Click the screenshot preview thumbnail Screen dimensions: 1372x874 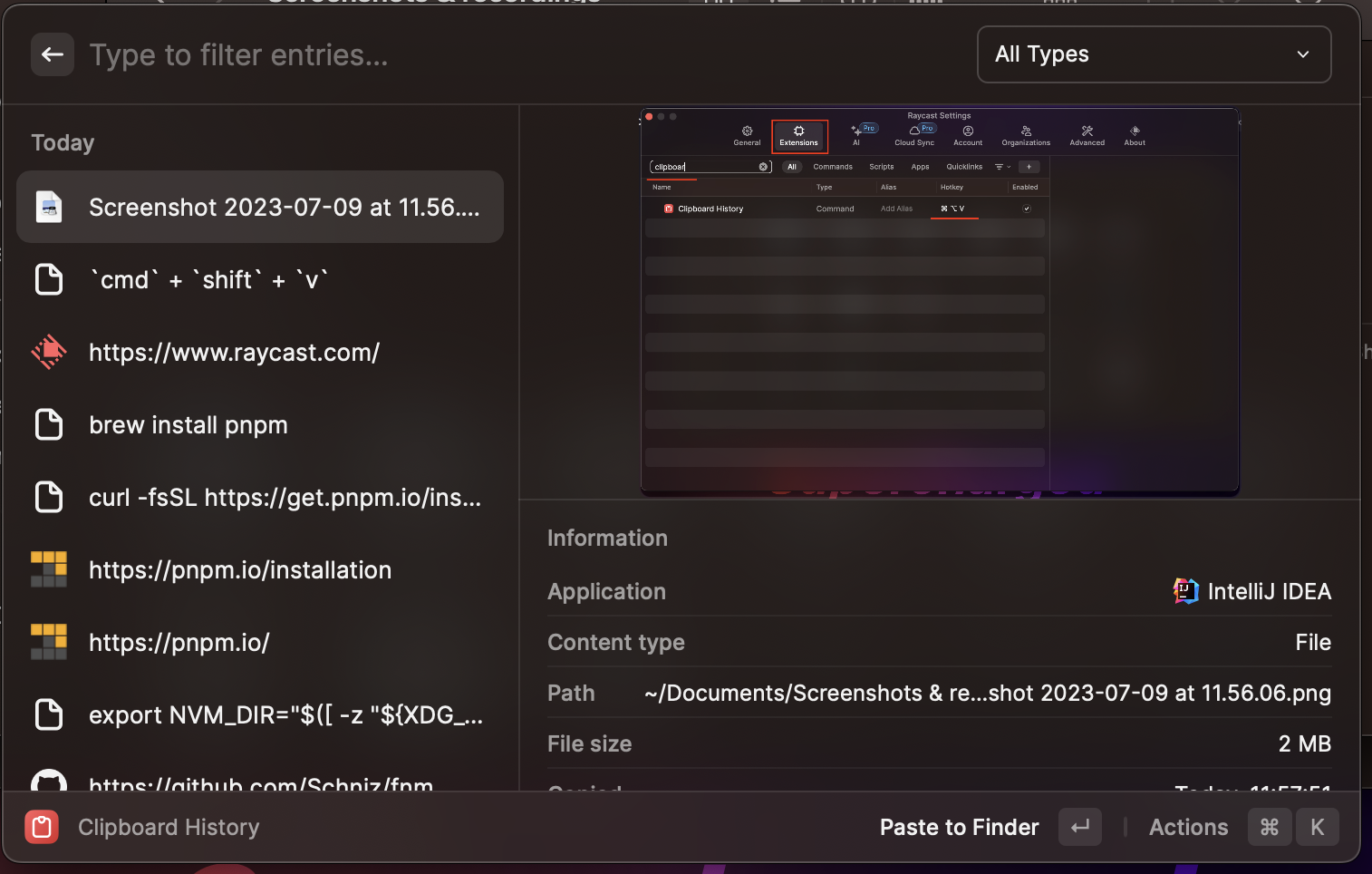click(x=940, y=302)
